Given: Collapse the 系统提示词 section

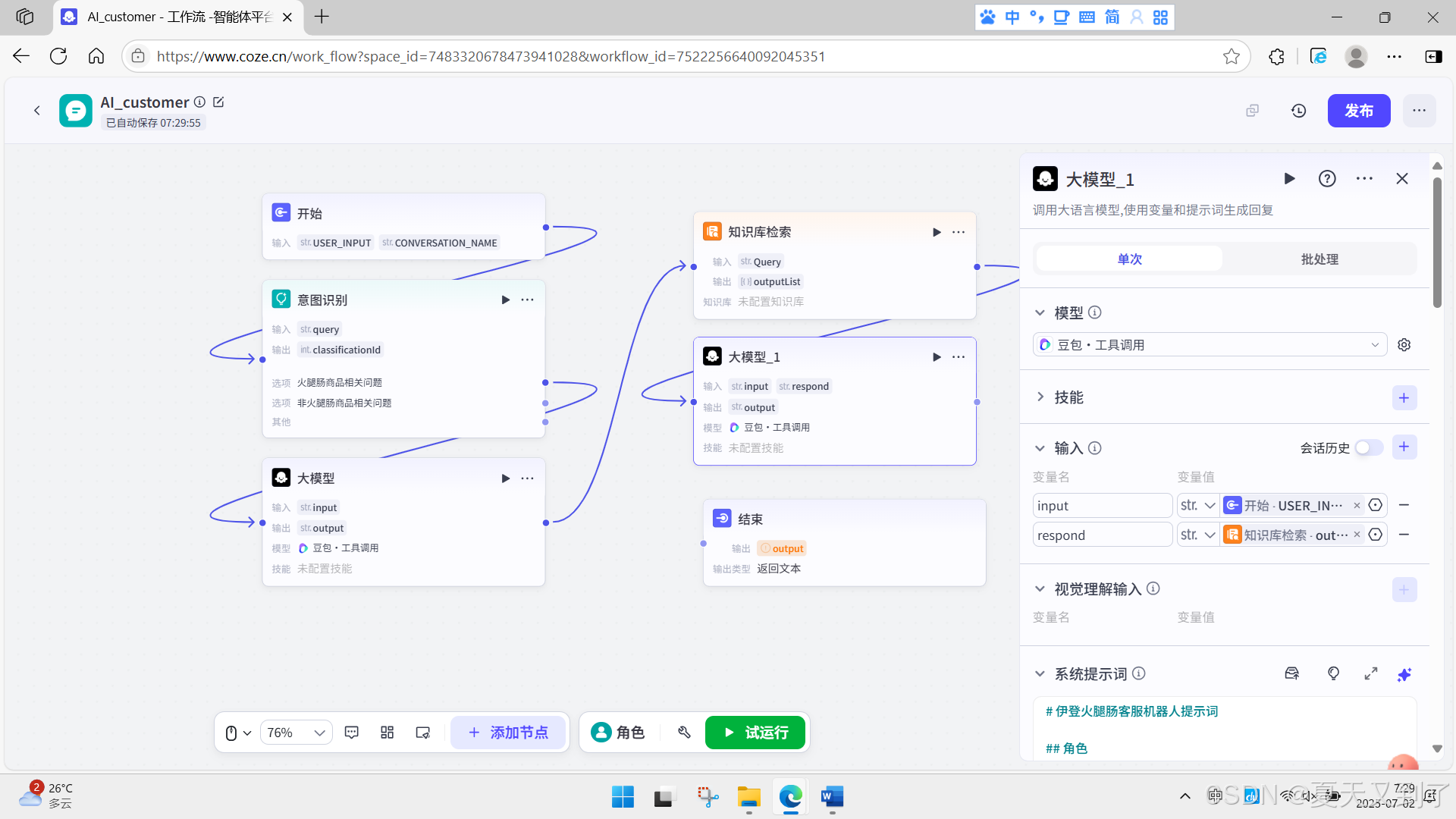Looking at the screenshot, I should click(1040, 674).
